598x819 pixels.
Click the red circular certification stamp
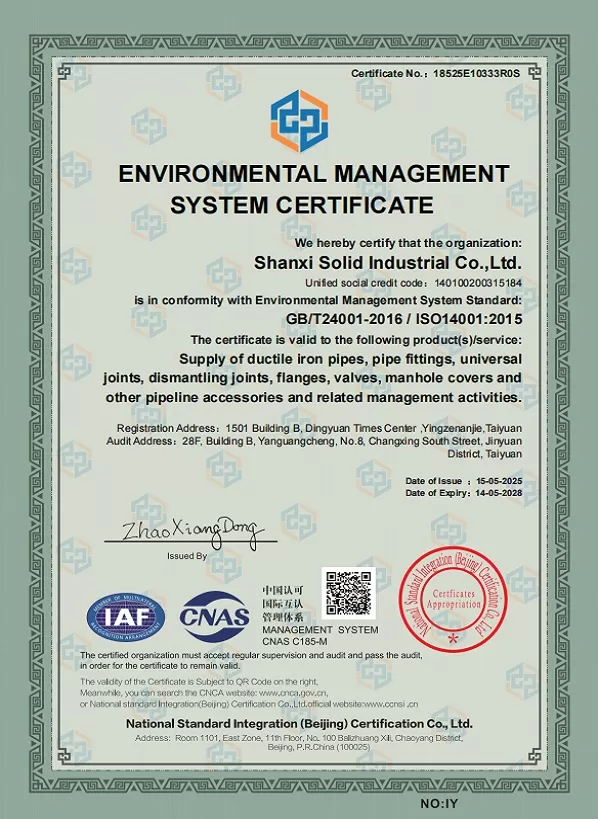point(452,599)
